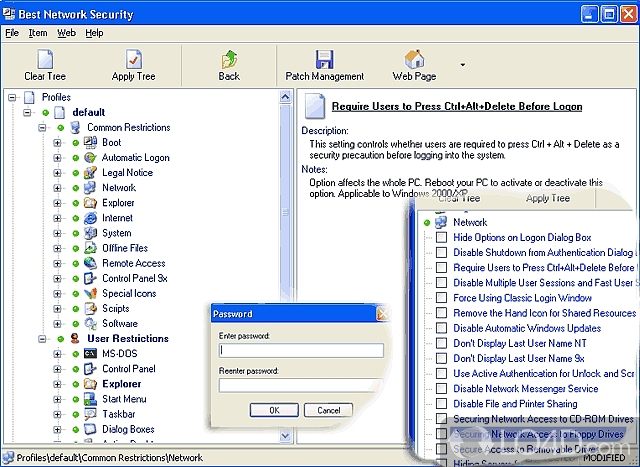Click Don't Display Last User Name 9x
The height and width of the screenshot is (467, 640).
(519, 358)
